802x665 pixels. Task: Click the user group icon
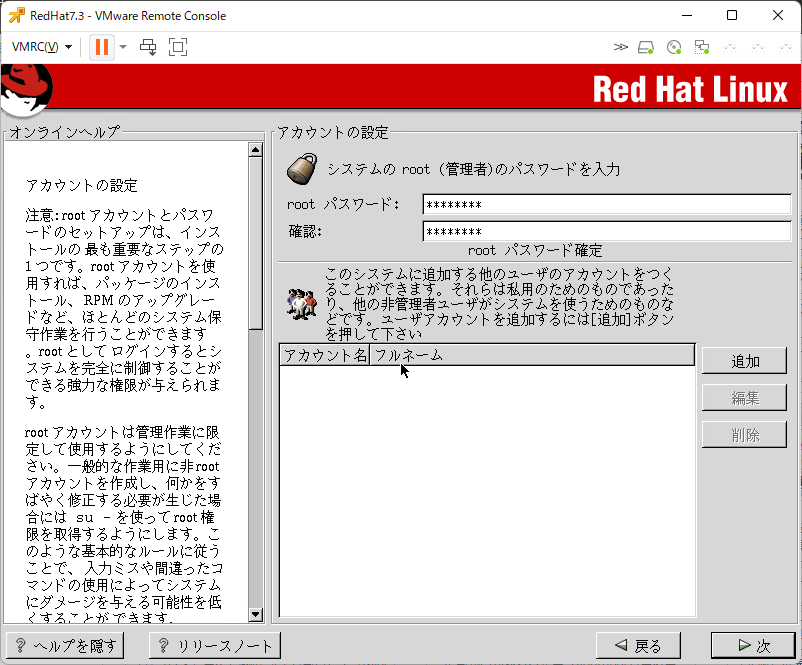pos(302,304)
